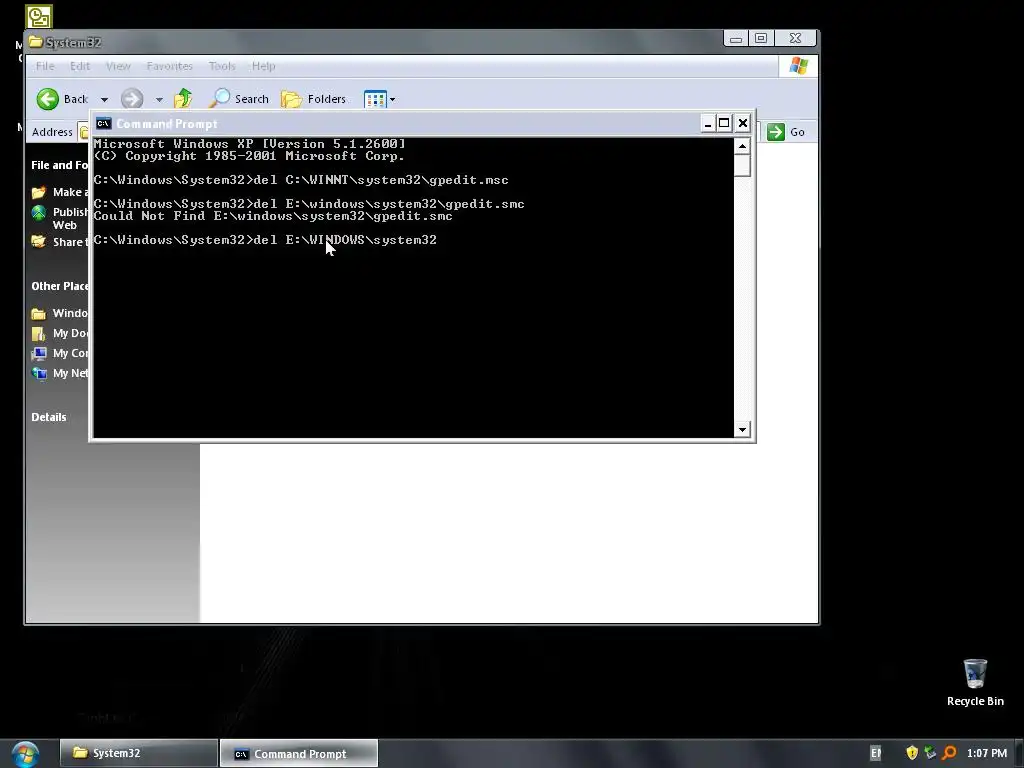Image resolution: width=1024 pixels, height=768 pixels.
Task: Minimize the System32 explorer window
Action: 736,39
